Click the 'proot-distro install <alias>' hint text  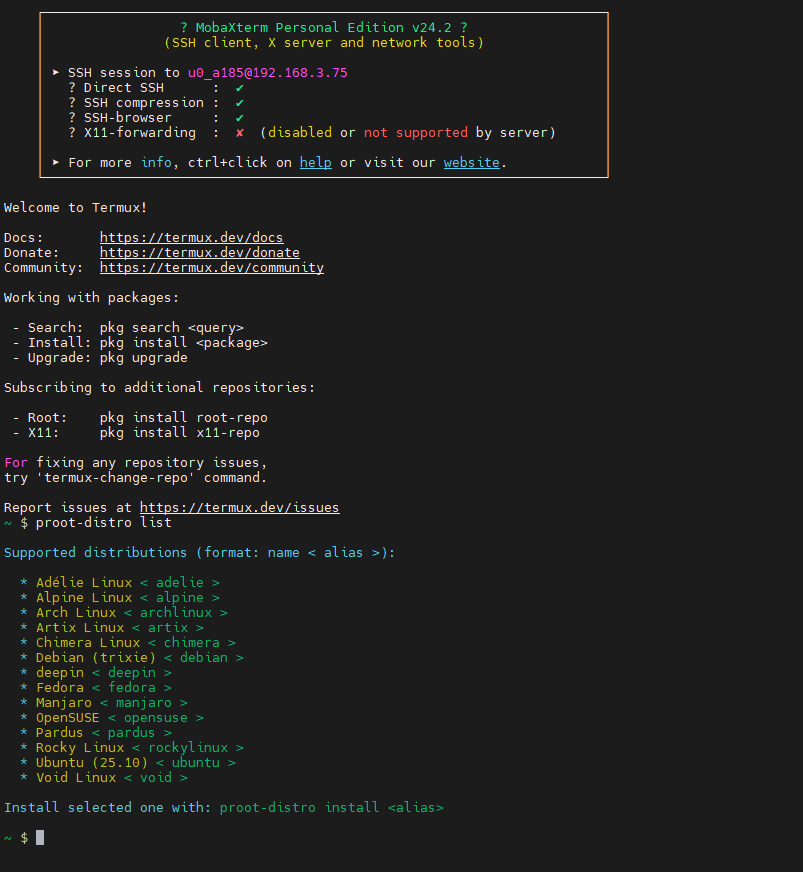331,808
